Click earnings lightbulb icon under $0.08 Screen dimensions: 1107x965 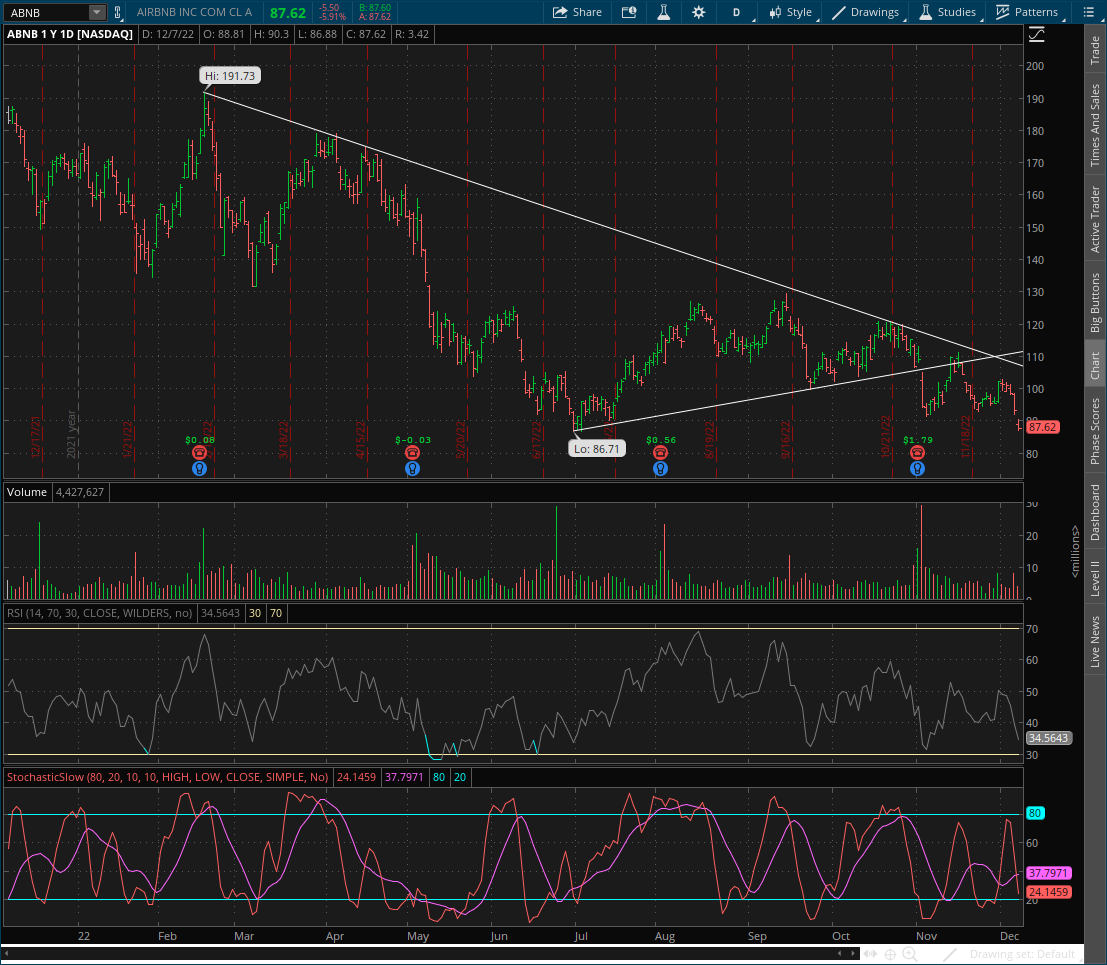pyautogui.click(x=200, y=468)
